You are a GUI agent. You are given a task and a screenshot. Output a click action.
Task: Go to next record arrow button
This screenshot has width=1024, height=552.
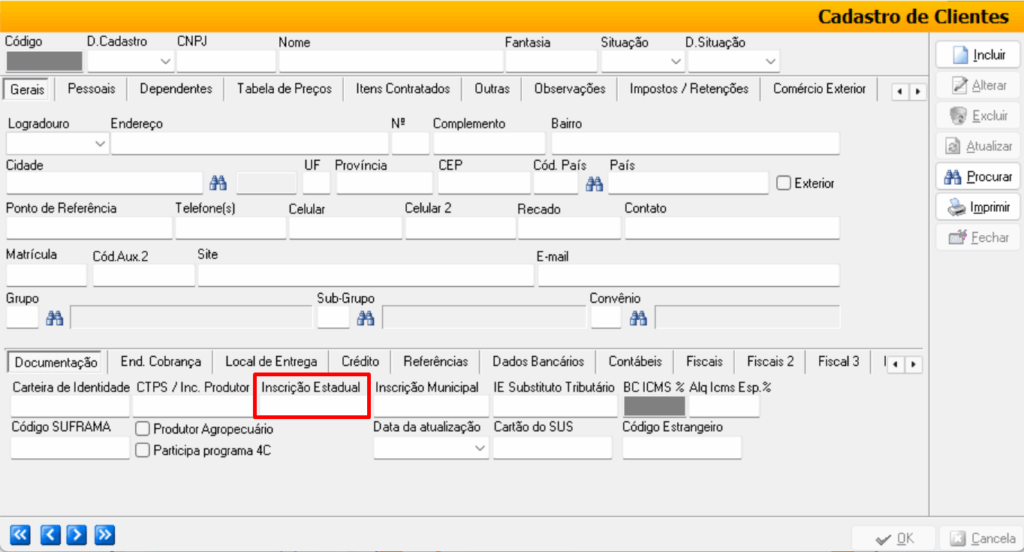(x=76, y=533)
